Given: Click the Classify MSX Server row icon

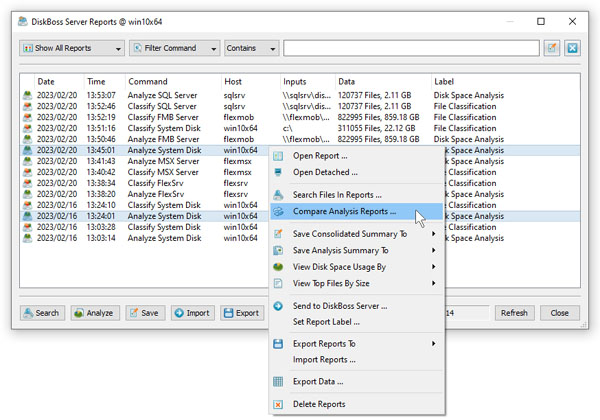Looking at the screenshot, I should [x=27, y=172].
